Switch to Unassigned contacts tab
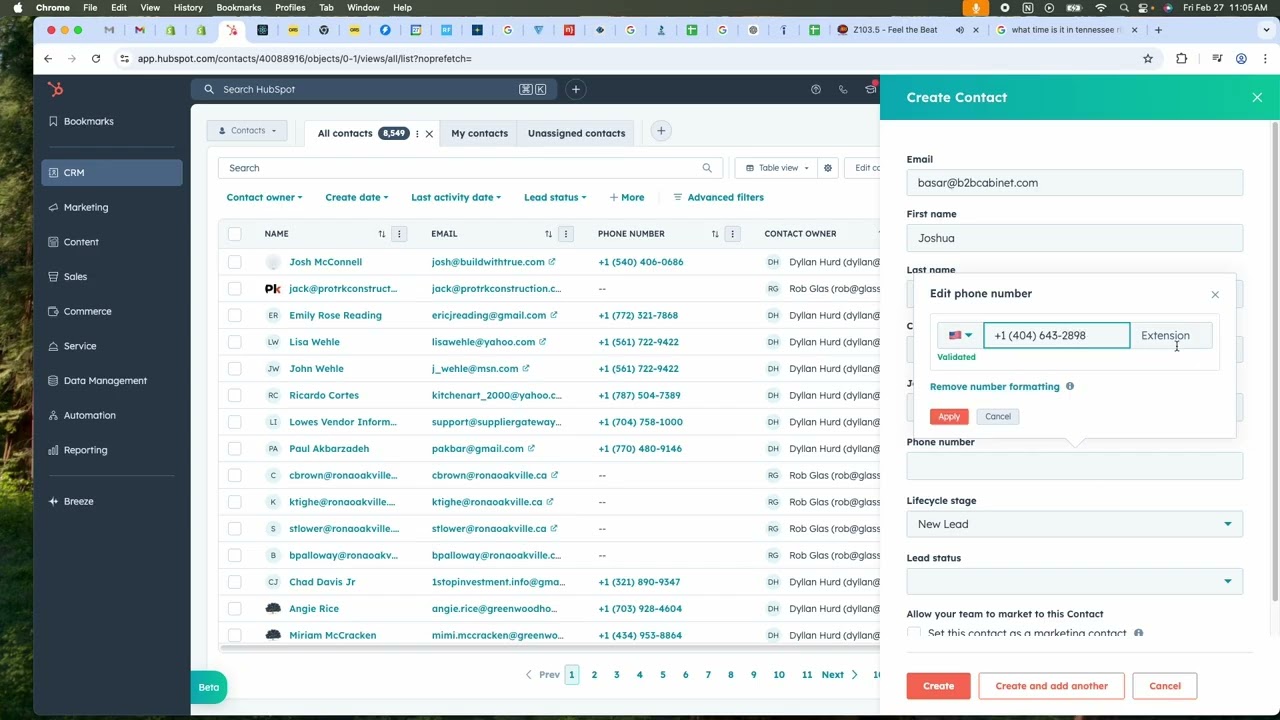This screenshot has height=720, width=1280. pos(576,133)
